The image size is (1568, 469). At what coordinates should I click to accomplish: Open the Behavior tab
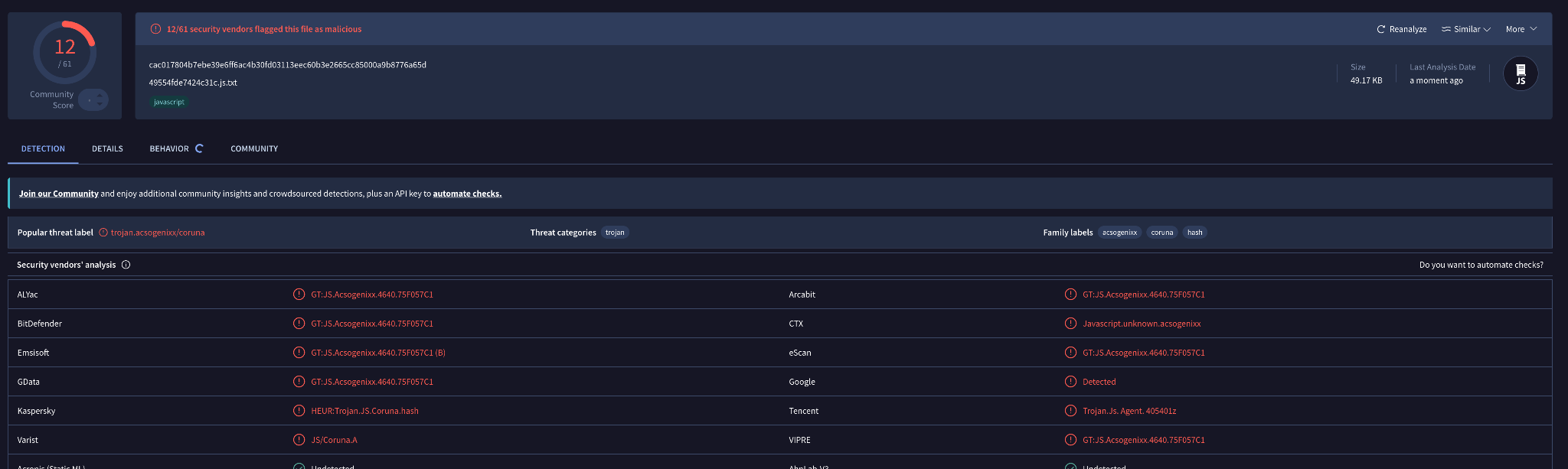(169, 148)
